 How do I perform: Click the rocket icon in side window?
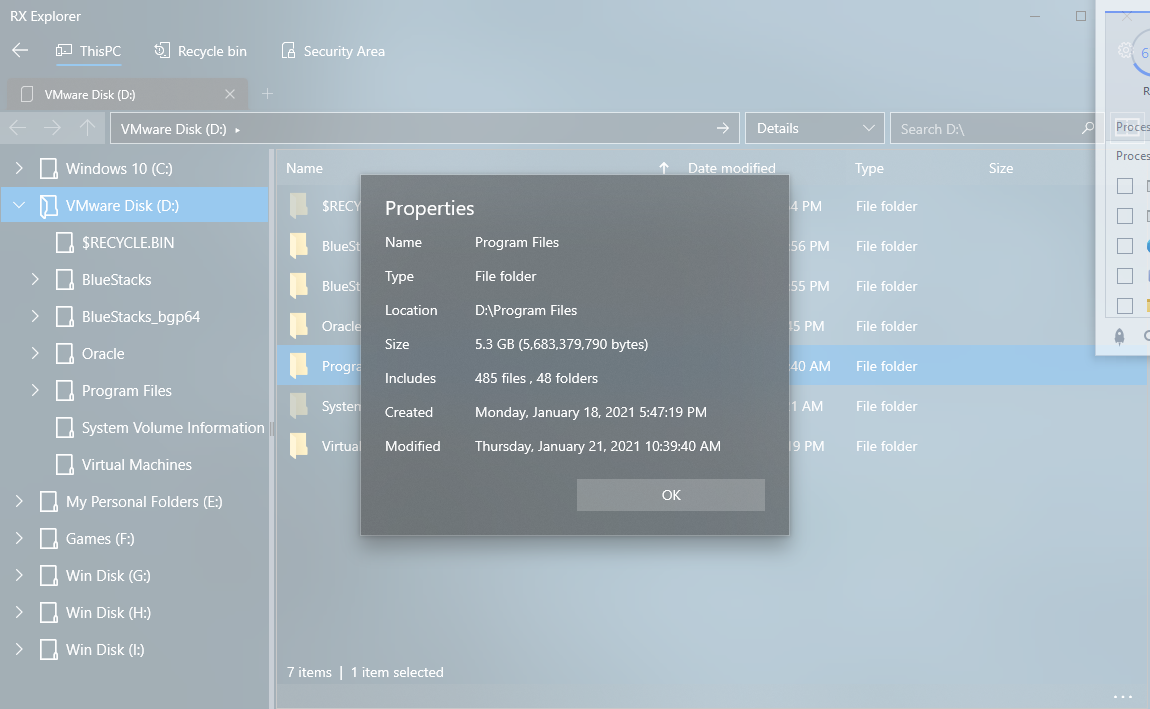(1119, 336)
